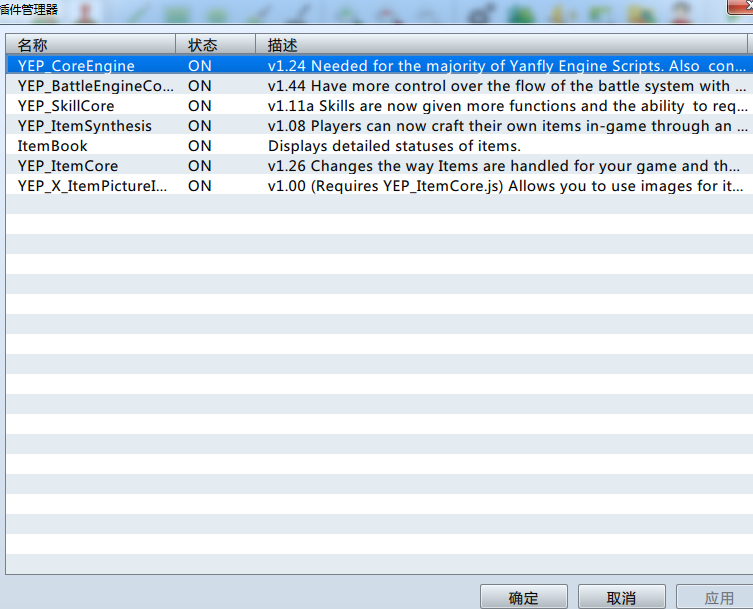Click the v1.26 Changes the way Items description
753x609 pixels.
[x=504, y=166]
